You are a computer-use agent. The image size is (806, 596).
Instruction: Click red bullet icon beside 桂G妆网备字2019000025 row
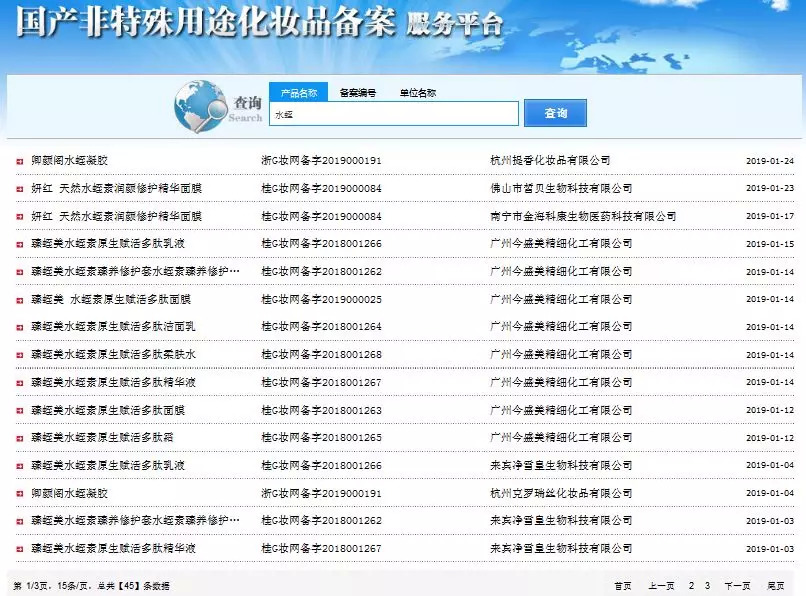[20, 300]
